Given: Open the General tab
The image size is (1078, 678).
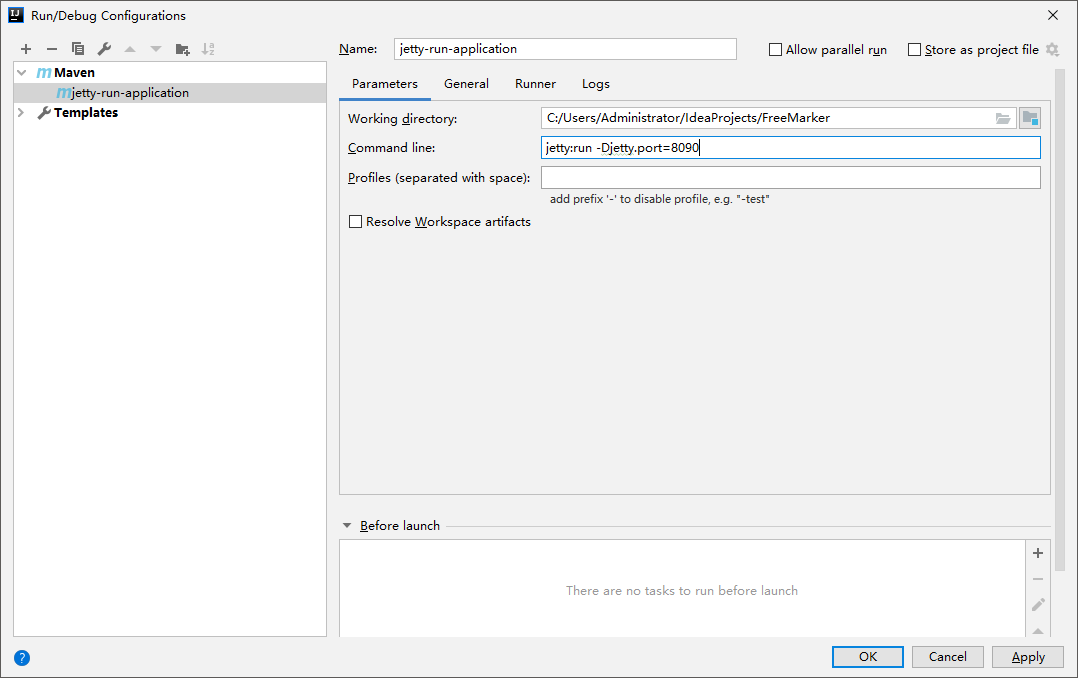Looking at the screenshot, I should tap(466, 84).
